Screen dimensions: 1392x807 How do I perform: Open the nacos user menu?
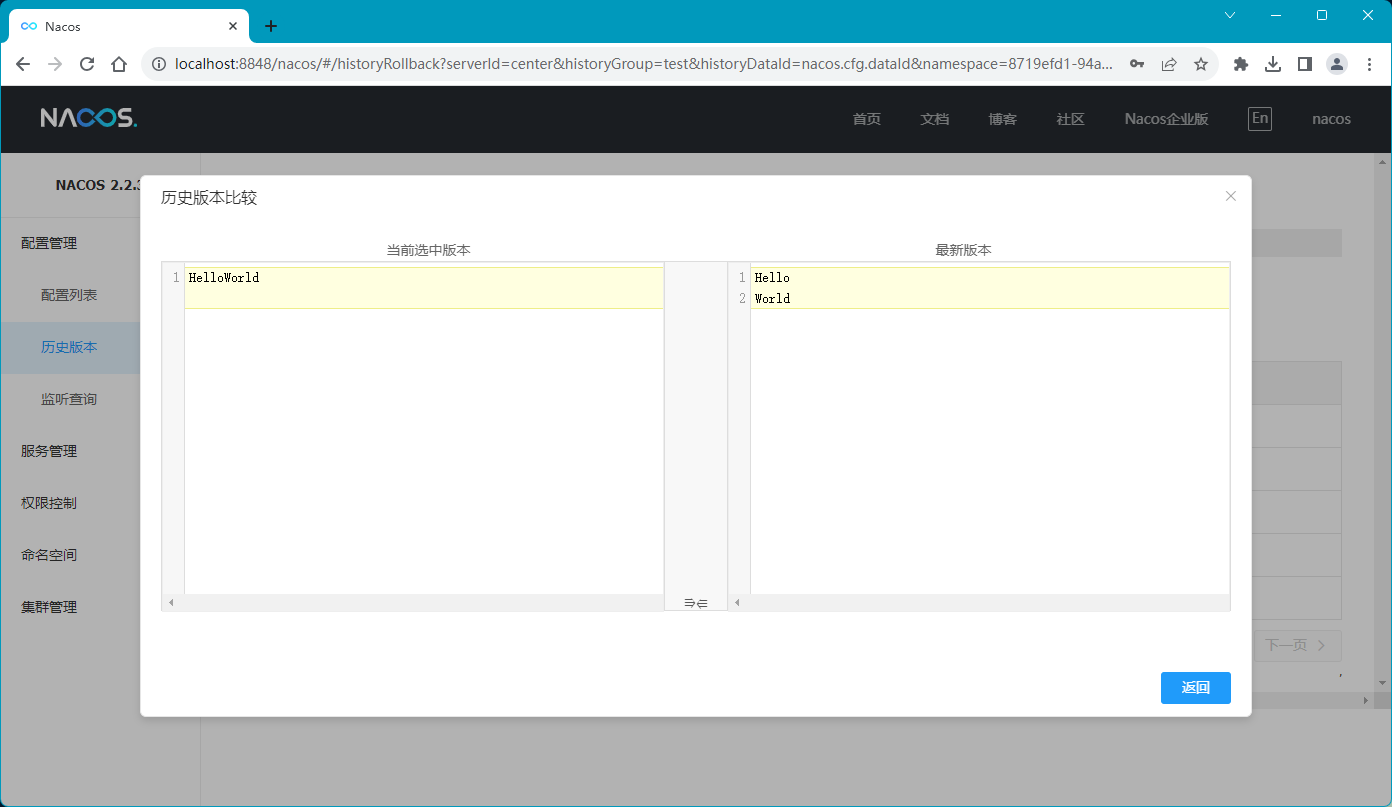coord(1331,119)
